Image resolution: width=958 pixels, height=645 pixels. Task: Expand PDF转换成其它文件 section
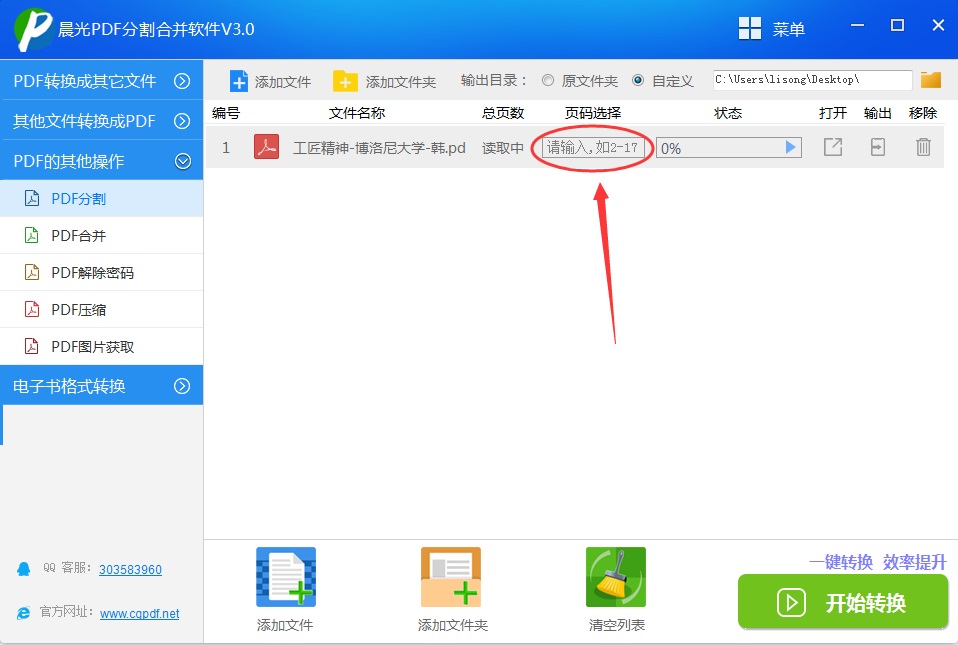(101, 81)
